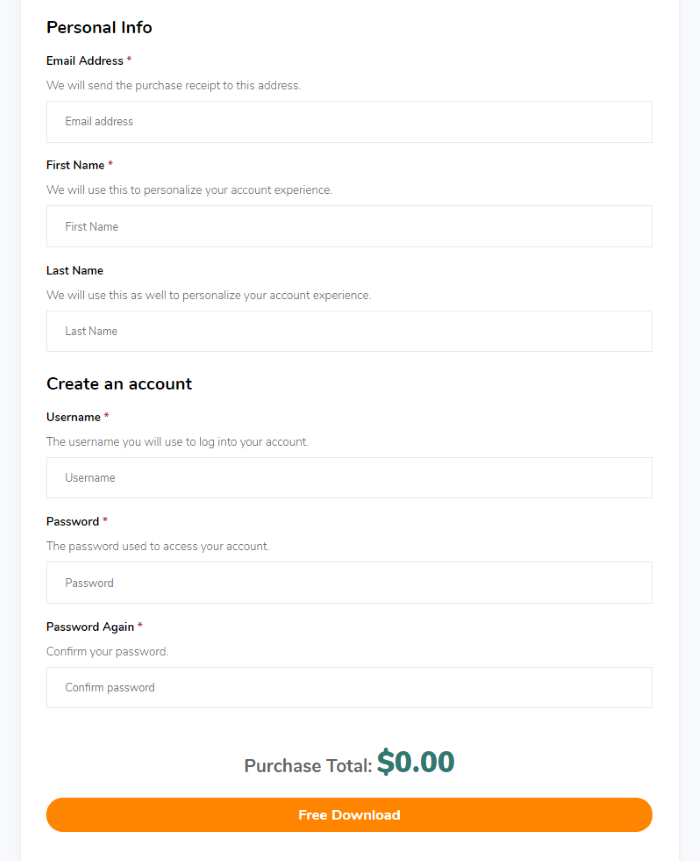This screenshot has width=700, height=861.
Task: Click the Email address input field
Action: click(x=349, y=122)
